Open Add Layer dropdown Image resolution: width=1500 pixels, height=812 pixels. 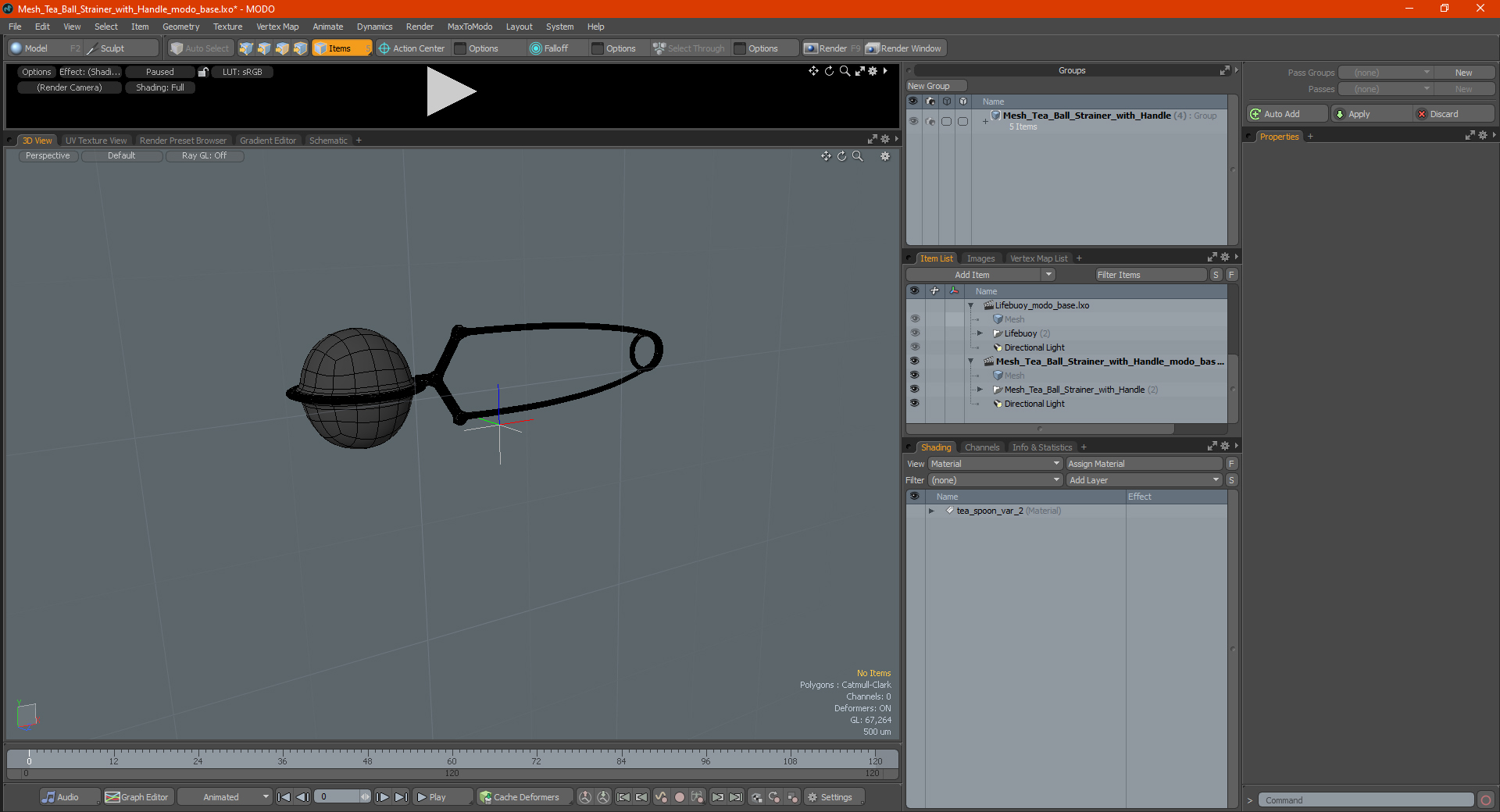point(1144,480)
